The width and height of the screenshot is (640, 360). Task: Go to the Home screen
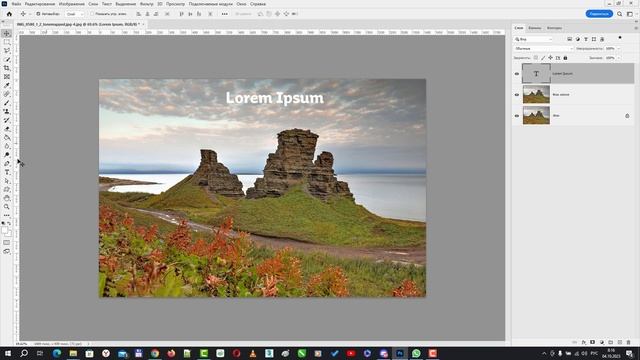[9, 14]
